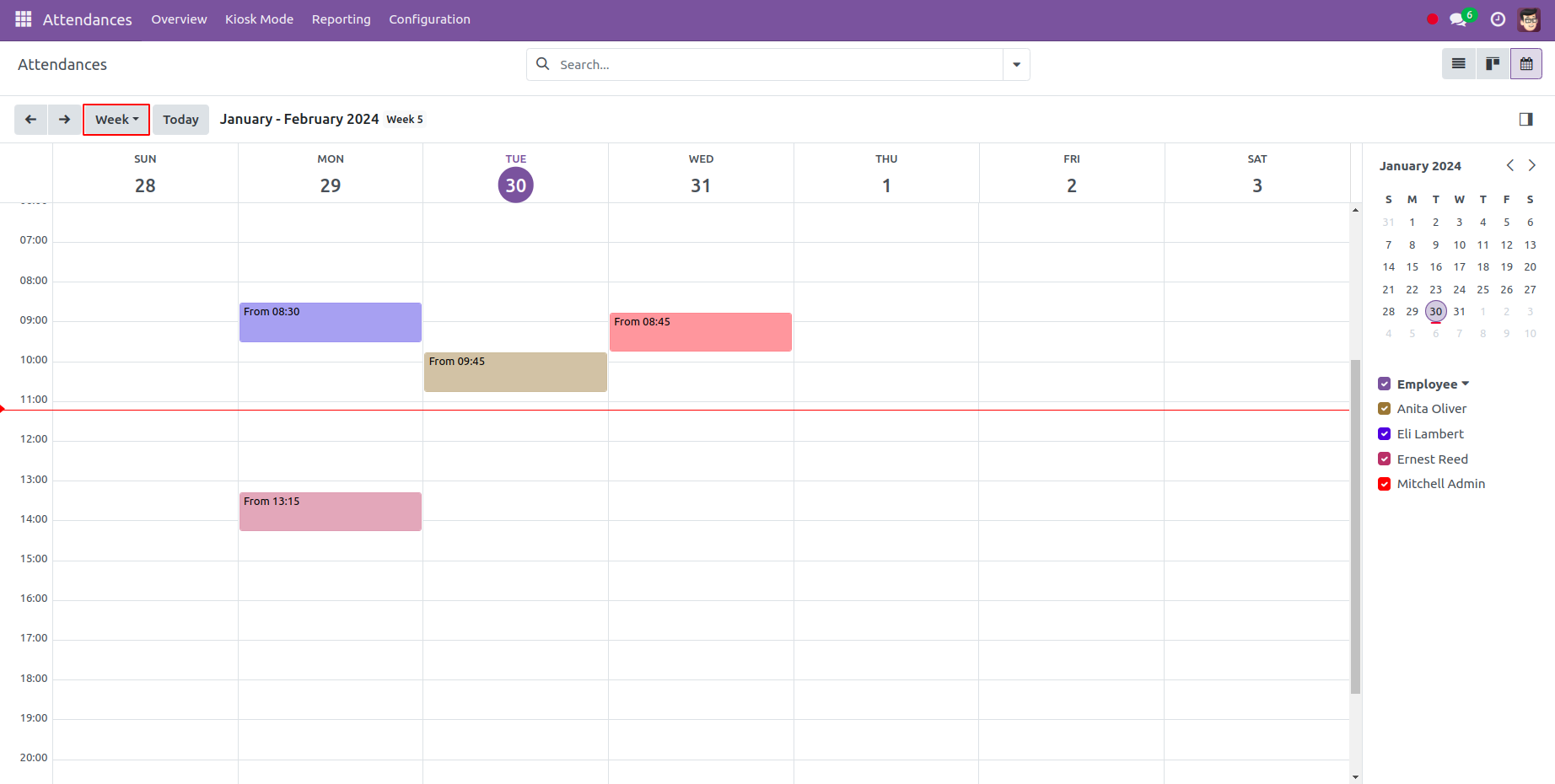Viewport: 1555px width, 784px height.
Task: Open the activities clock icon
Action: point(1498,19)
